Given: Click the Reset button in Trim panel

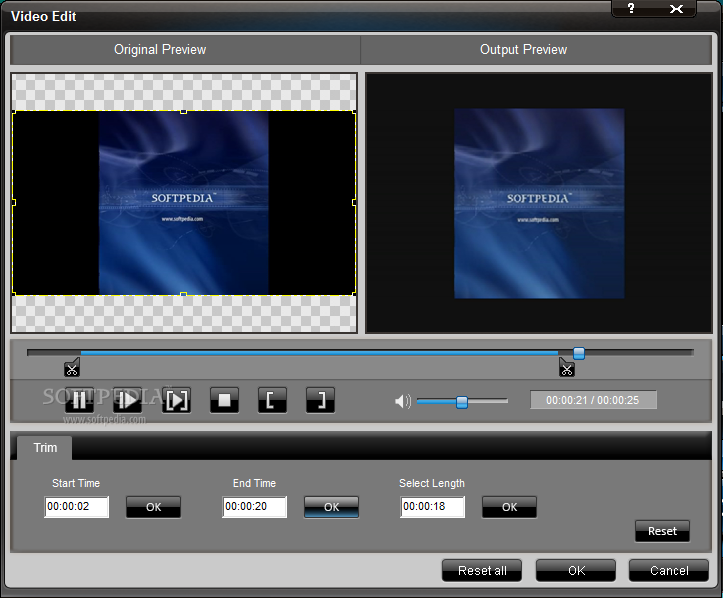Looking at the screenshot, I should (x=663, y=531).
